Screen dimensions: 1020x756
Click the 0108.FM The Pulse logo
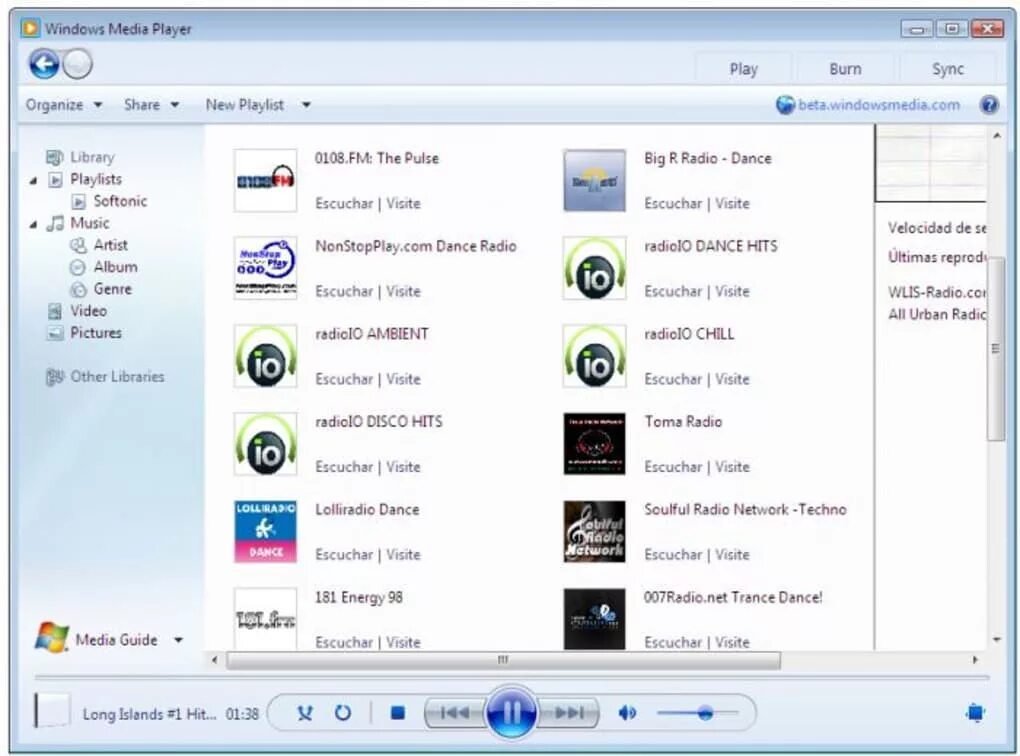[265, 180]
